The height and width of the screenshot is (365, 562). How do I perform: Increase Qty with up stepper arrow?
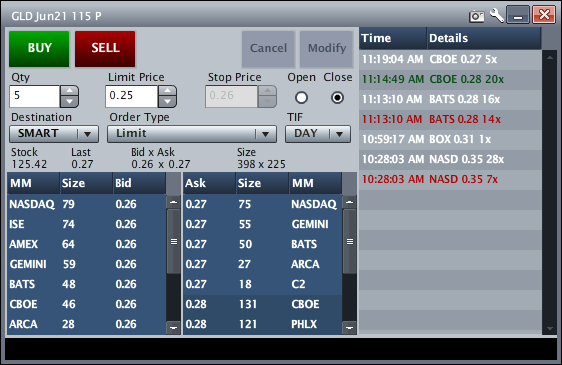[x=70, y=91]
